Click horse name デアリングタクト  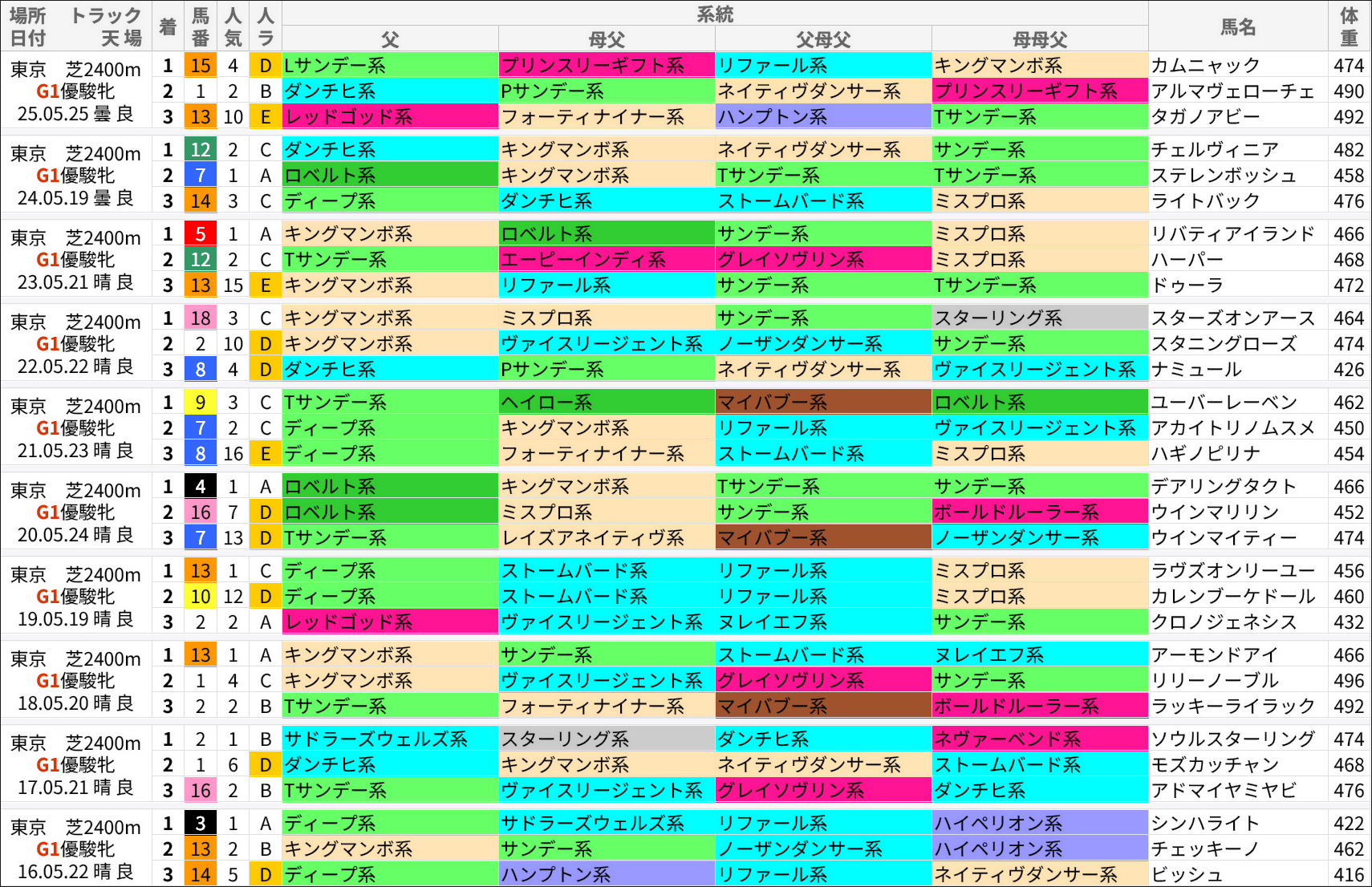[1224, 487]
